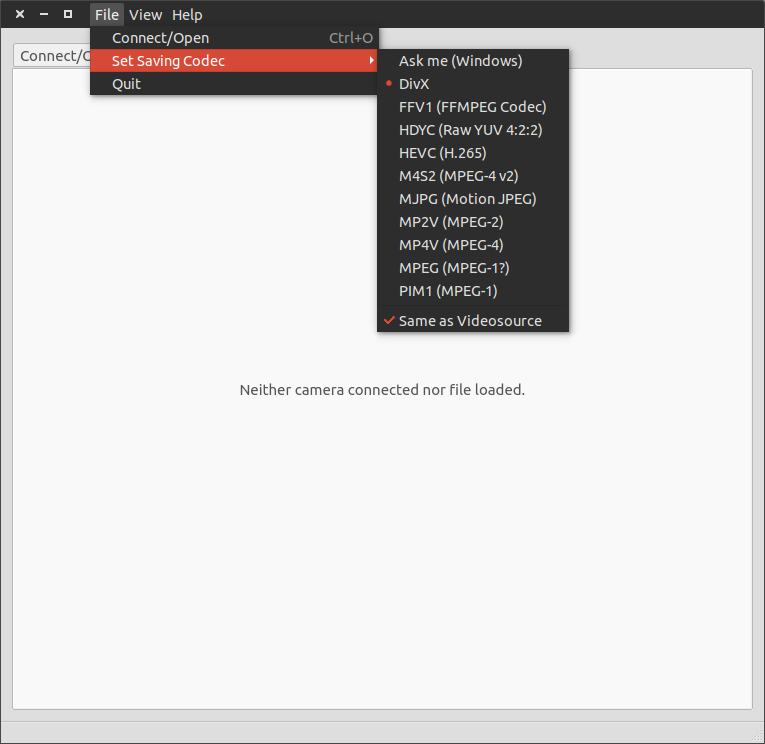Select MJPG (Motion JPEG) codec
765x744 pixels.
coord(473,199)
